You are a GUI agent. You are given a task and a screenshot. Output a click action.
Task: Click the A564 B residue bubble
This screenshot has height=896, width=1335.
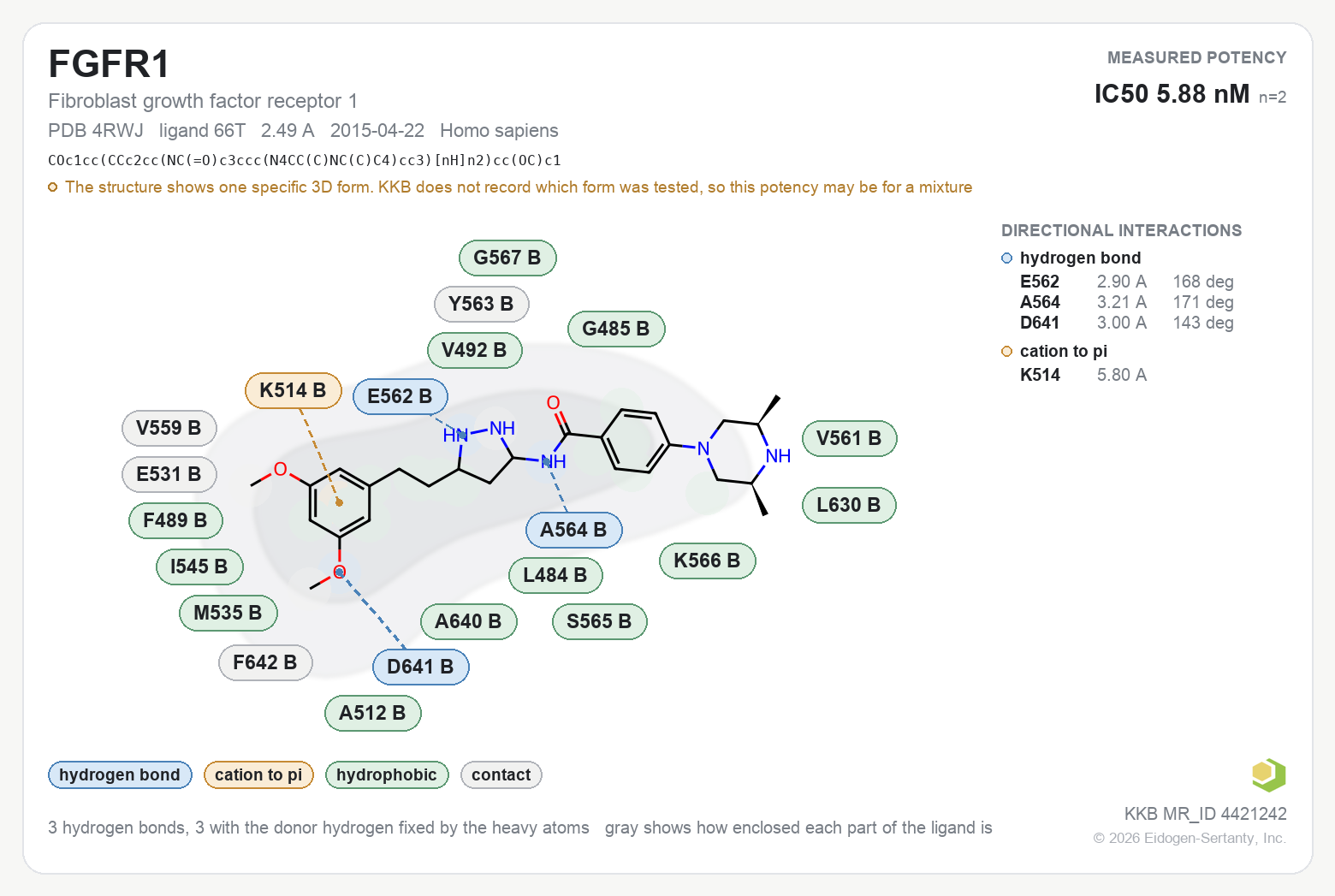574,530
